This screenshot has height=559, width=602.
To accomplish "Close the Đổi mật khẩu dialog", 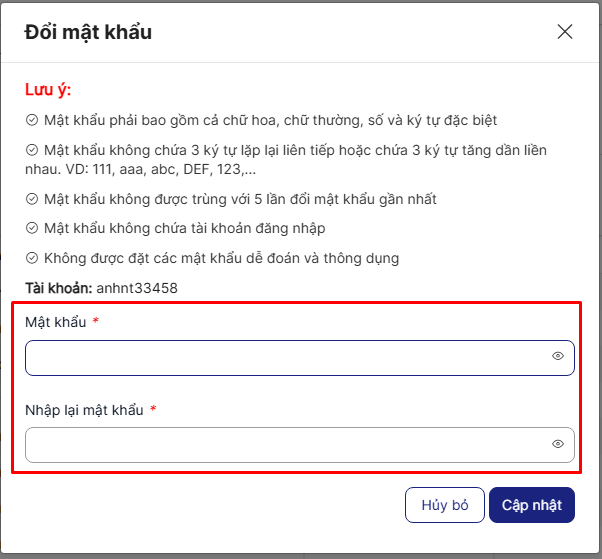I will [565, 32].
